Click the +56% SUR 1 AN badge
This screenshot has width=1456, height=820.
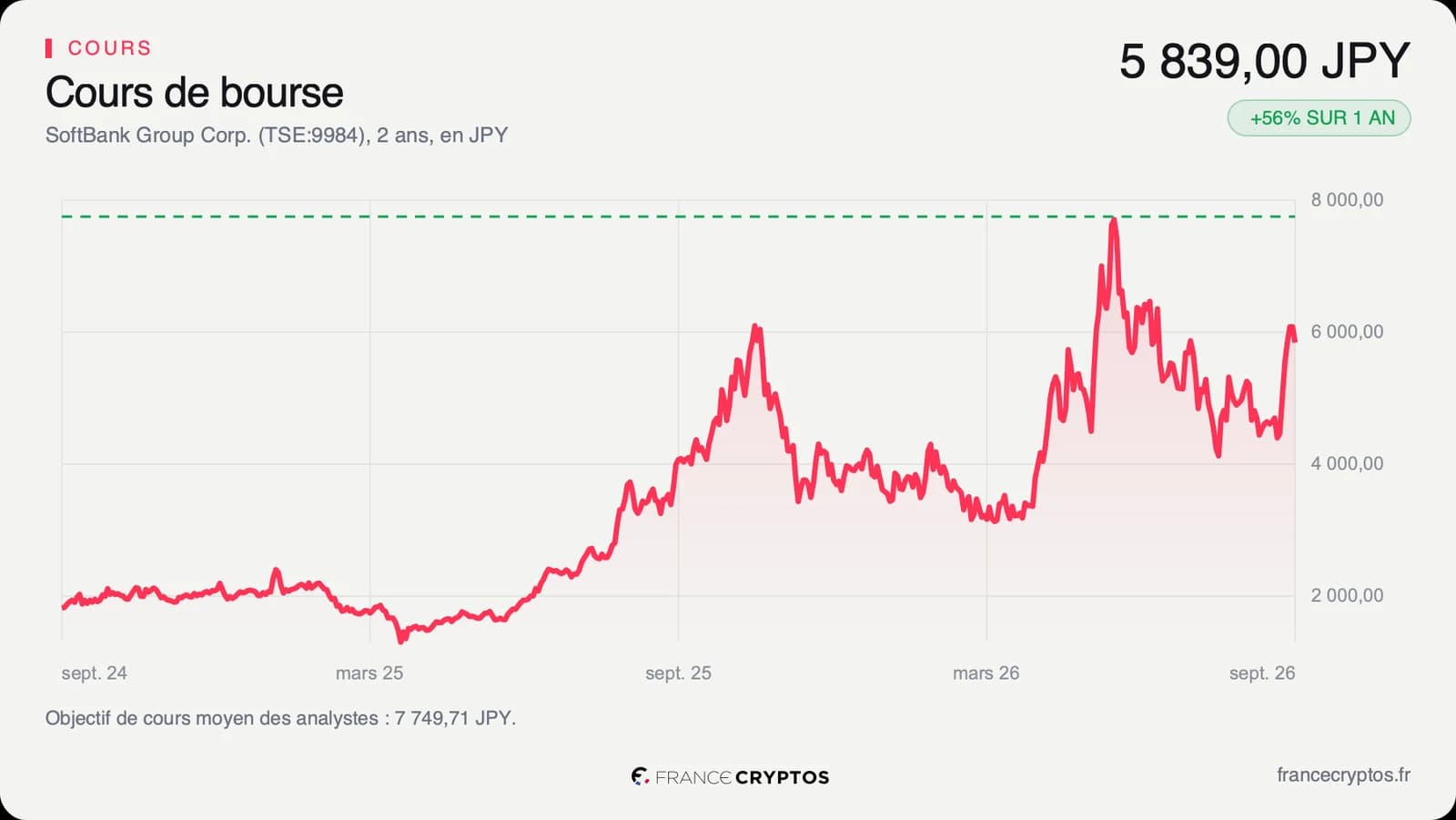coord(1319,118)
